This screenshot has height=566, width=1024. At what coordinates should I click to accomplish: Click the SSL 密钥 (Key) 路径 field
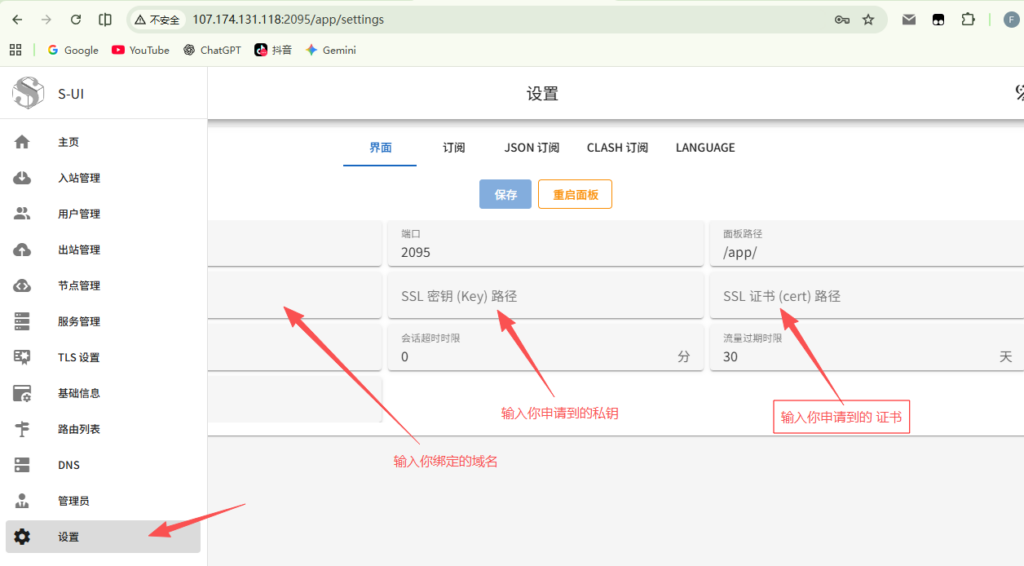[545, 297]
